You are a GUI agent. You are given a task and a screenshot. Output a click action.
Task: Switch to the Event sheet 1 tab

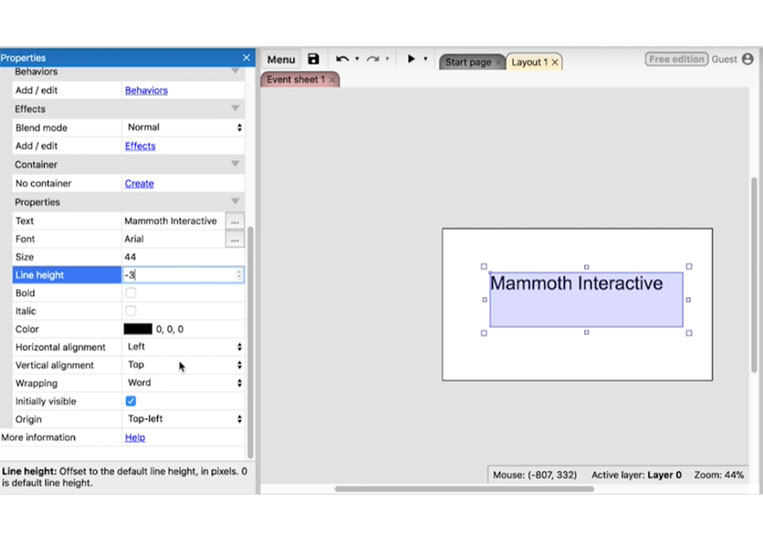point(295,80)
